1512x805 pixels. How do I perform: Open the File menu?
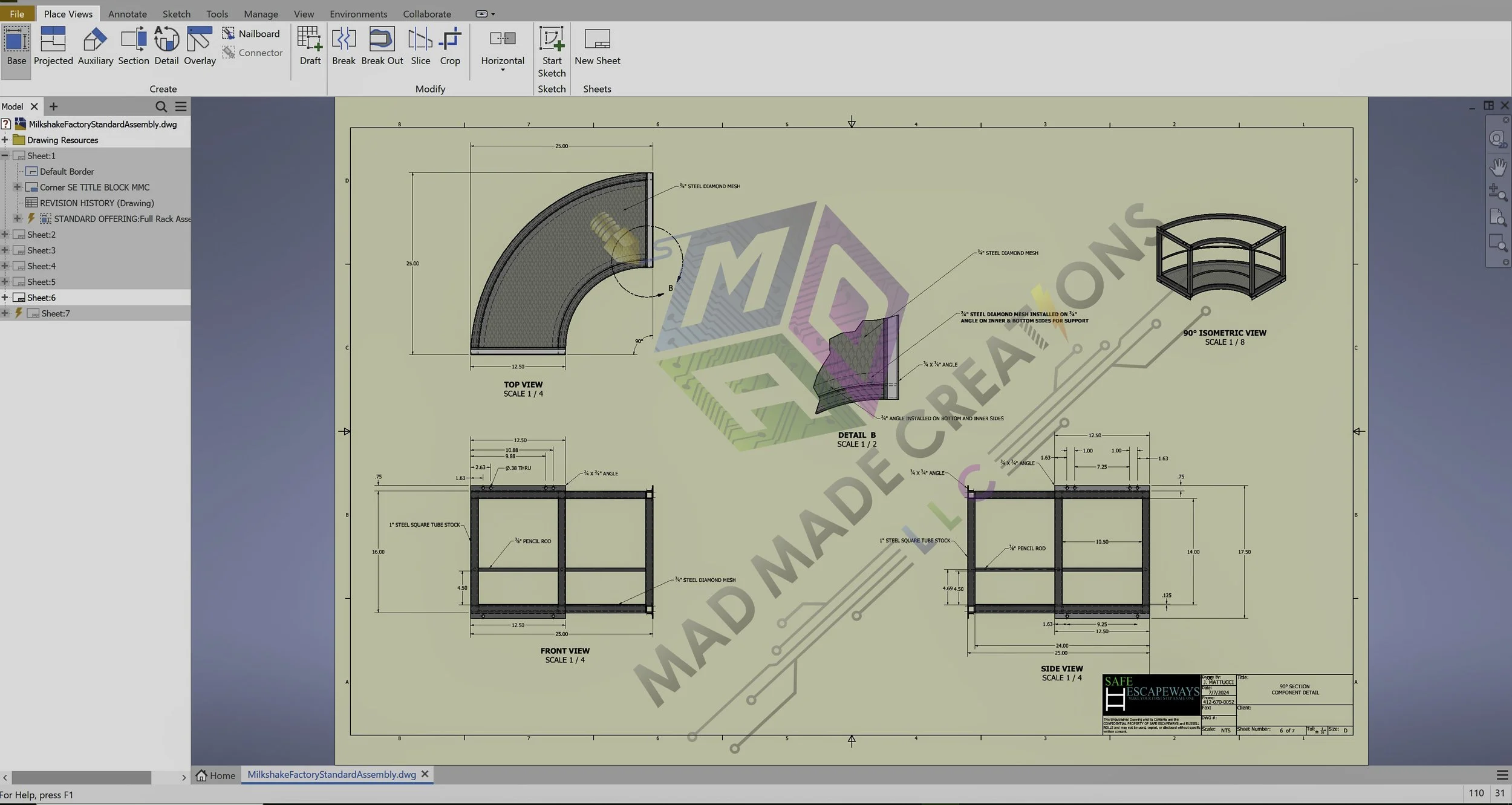pos(17,14)
